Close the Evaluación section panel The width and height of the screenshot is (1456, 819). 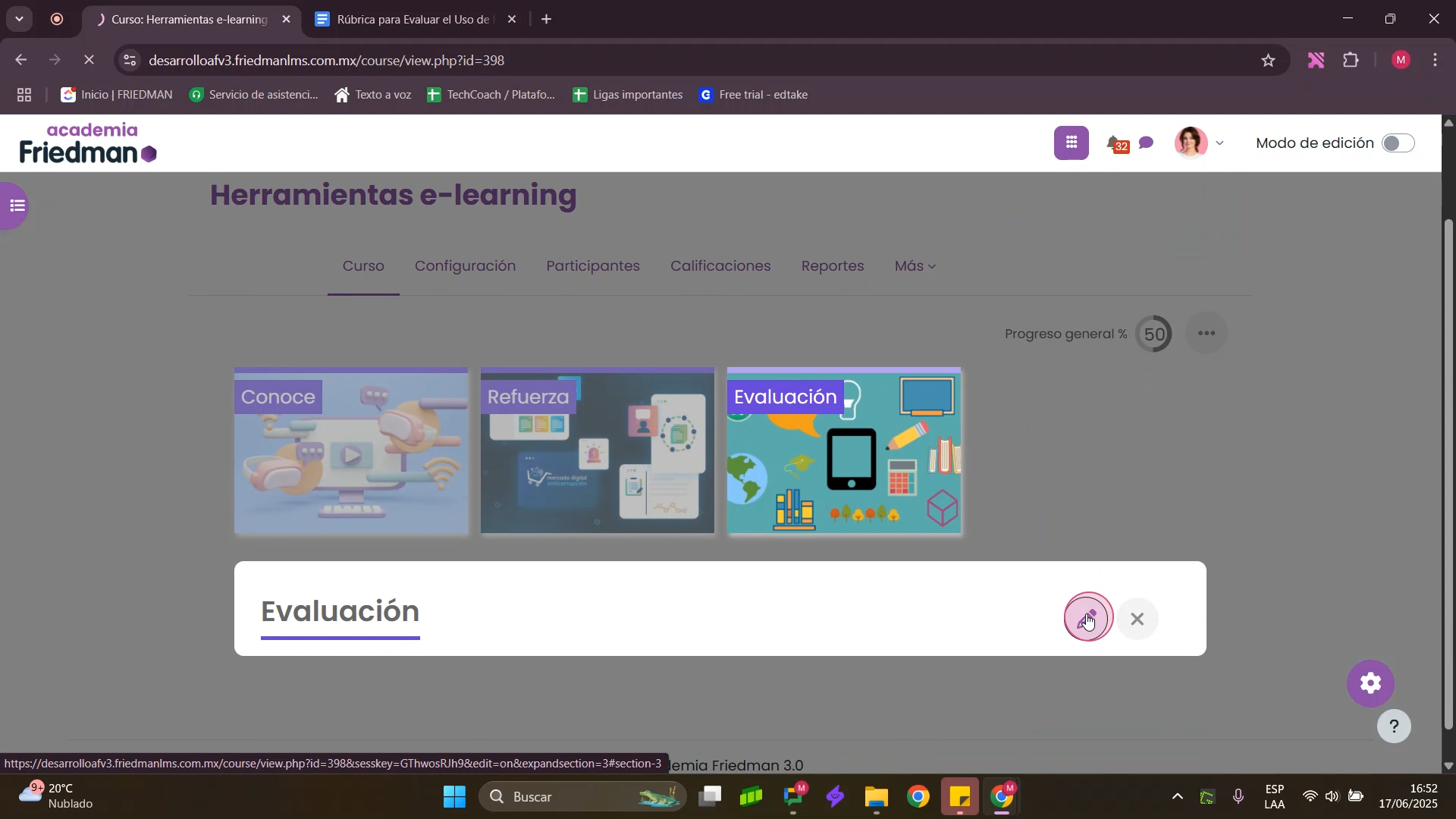pyautogui.click(x=1137, y=620)
